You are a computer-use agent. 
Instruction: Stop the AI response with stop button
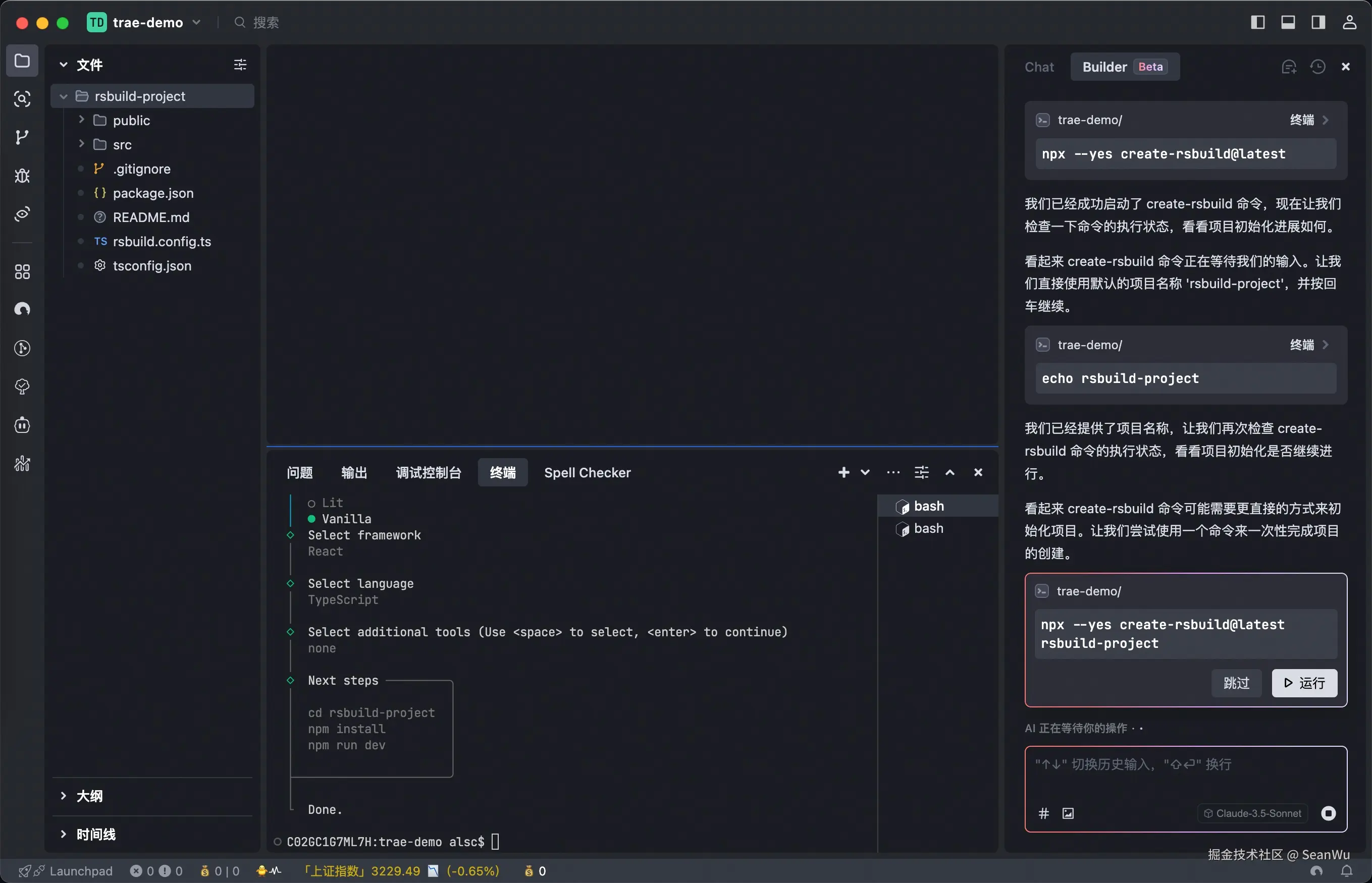[x=1328, y=813]
